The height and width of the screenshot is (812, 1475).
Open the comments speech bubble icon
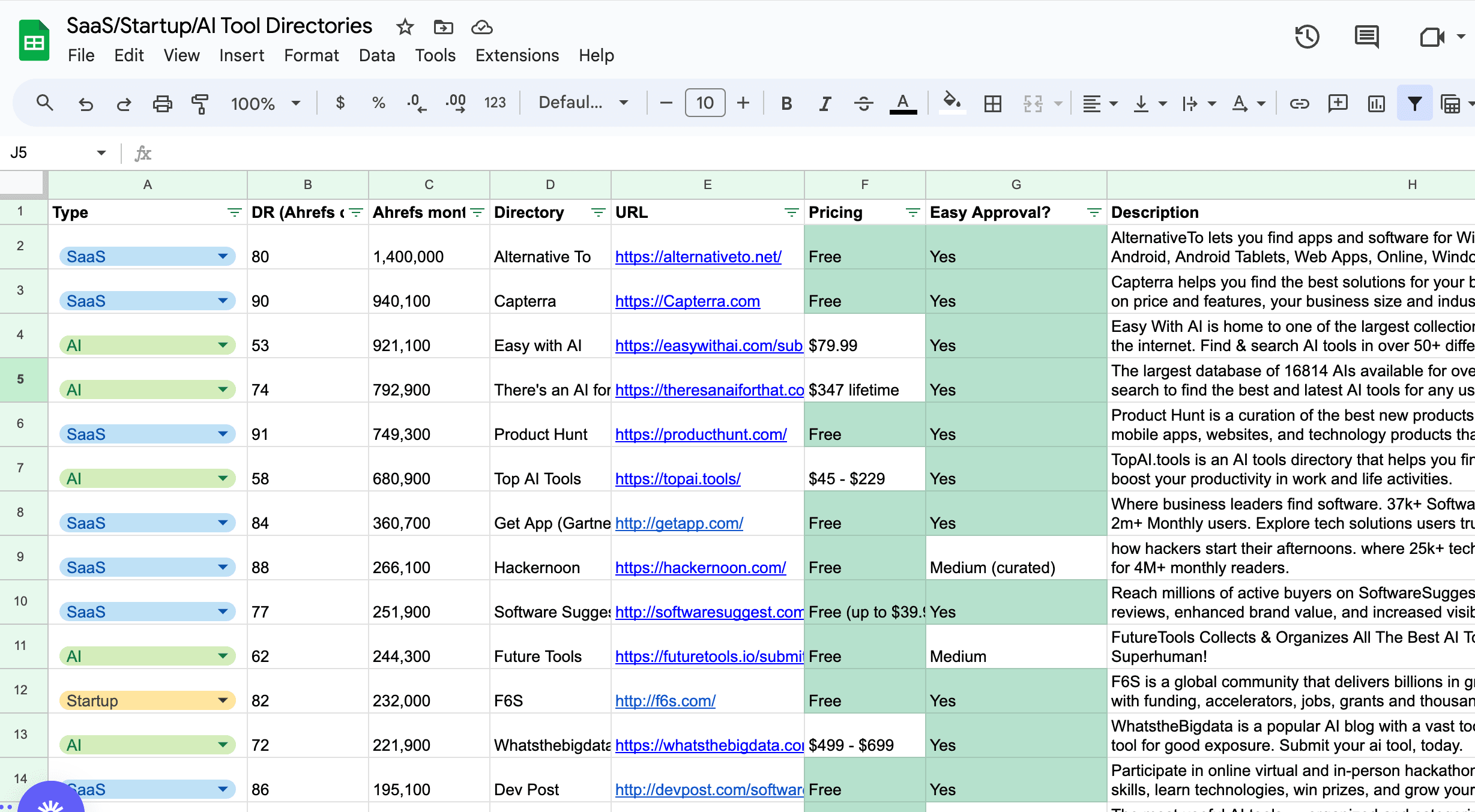pyautogui.click(x=1367, y=37)
